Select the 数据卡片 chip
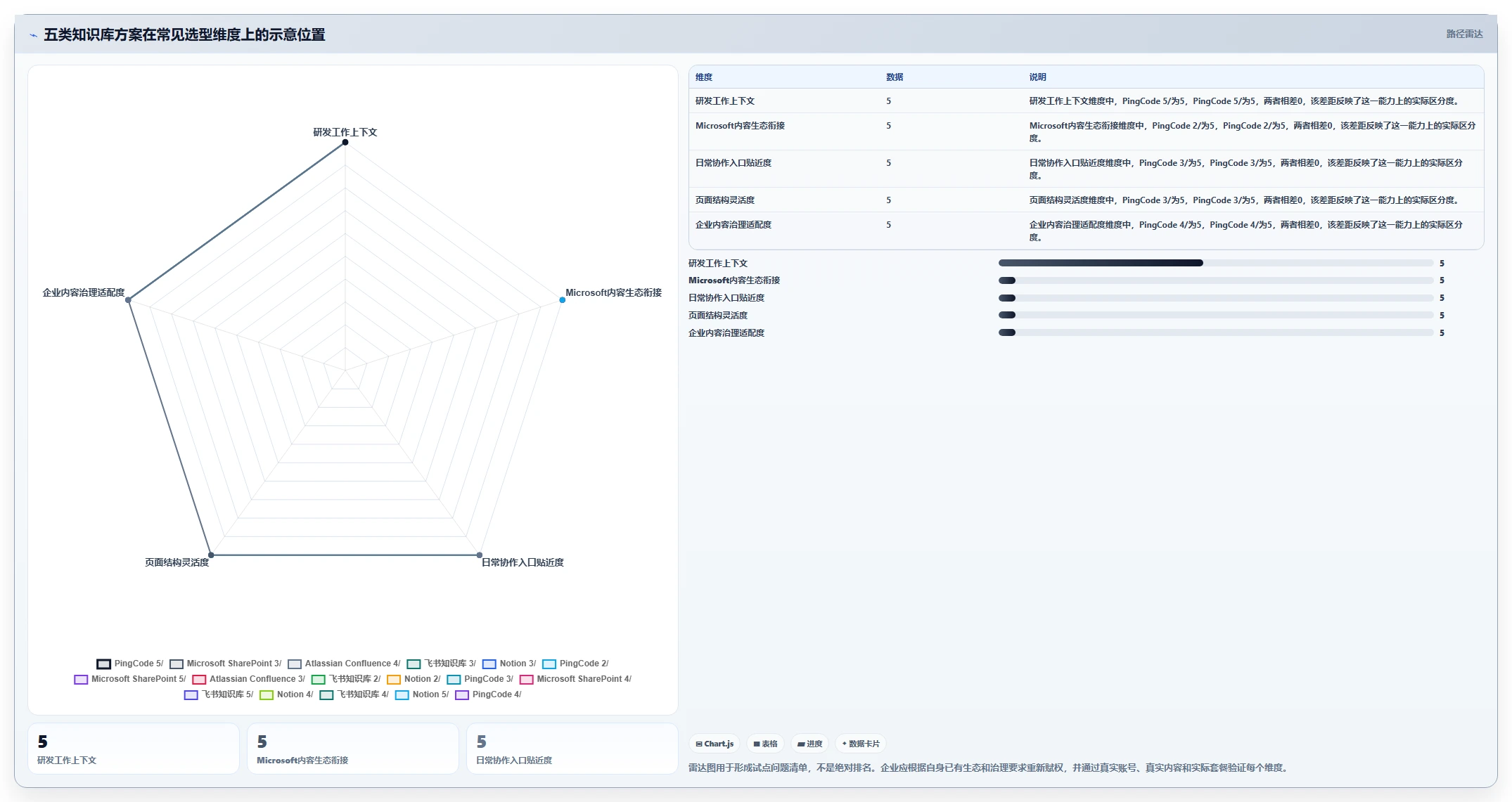The width and height of the screenshot is (1512, 802). tap(861, 744)
